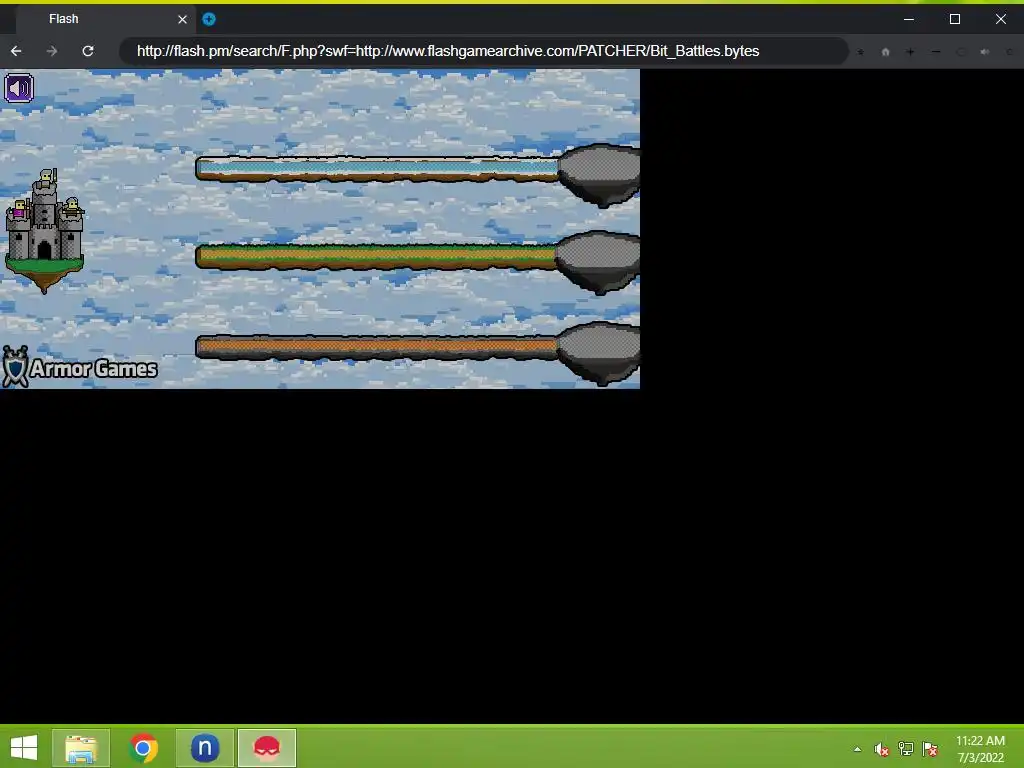
Task: Reload the Flash page
Action: pos(88,51)
